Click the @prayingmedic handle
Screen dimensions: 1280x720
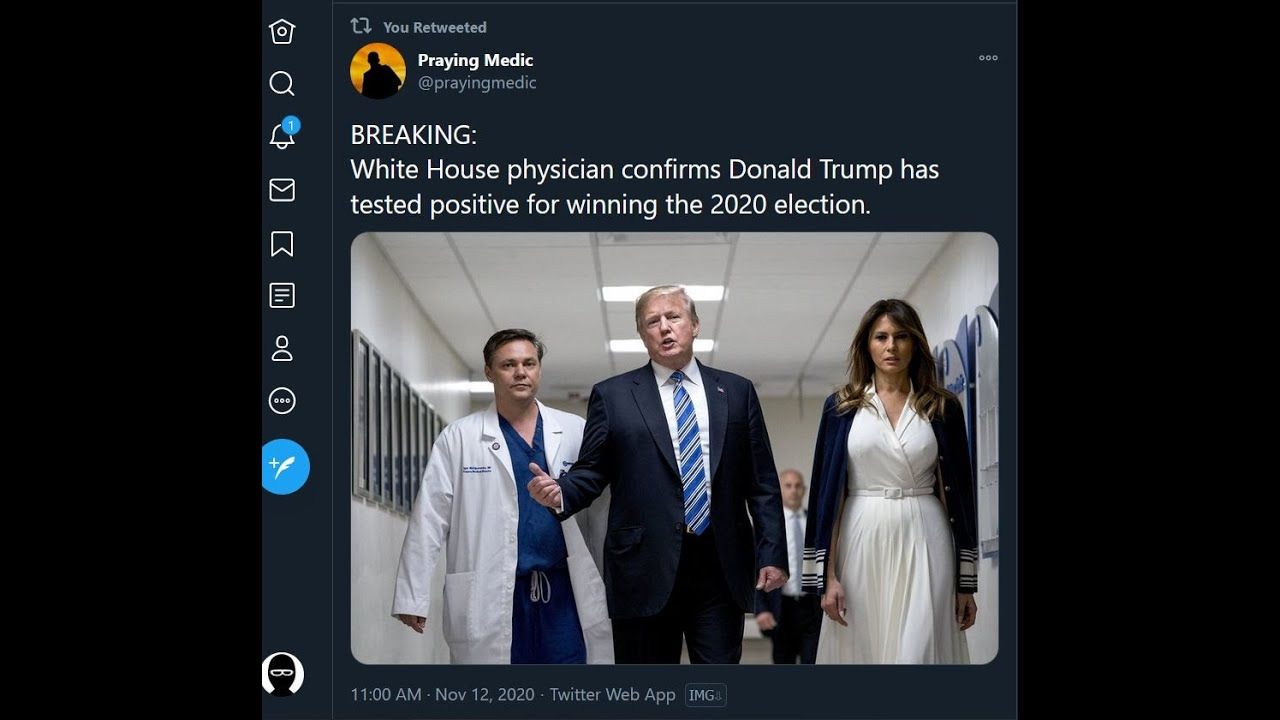pos(477,83)
